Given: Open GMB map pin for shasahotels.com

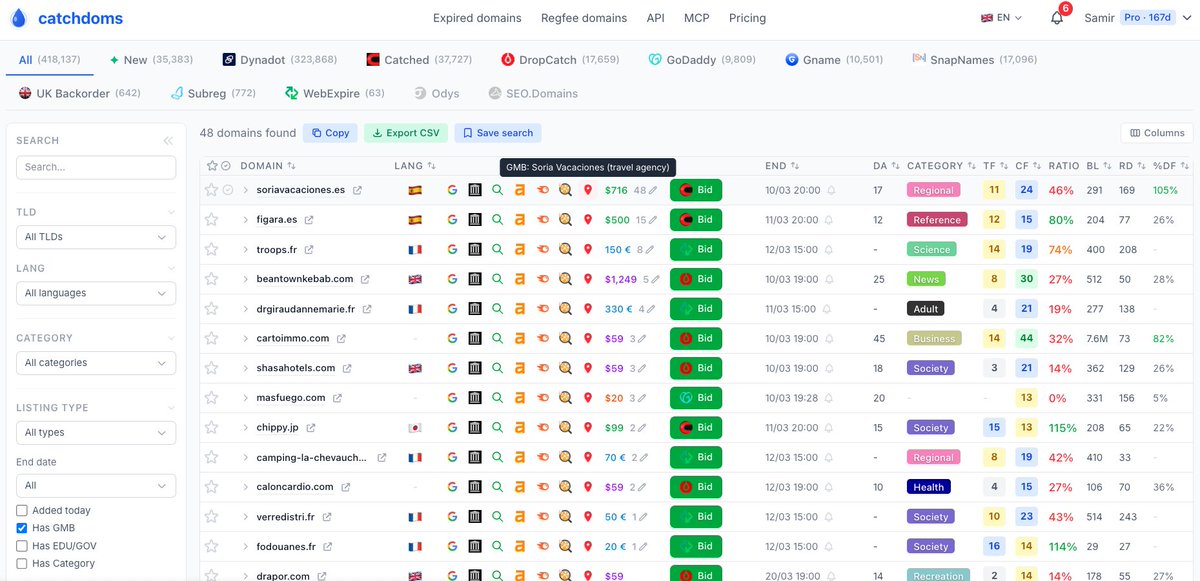Looking at the screenshot, I should coord(588,368).
